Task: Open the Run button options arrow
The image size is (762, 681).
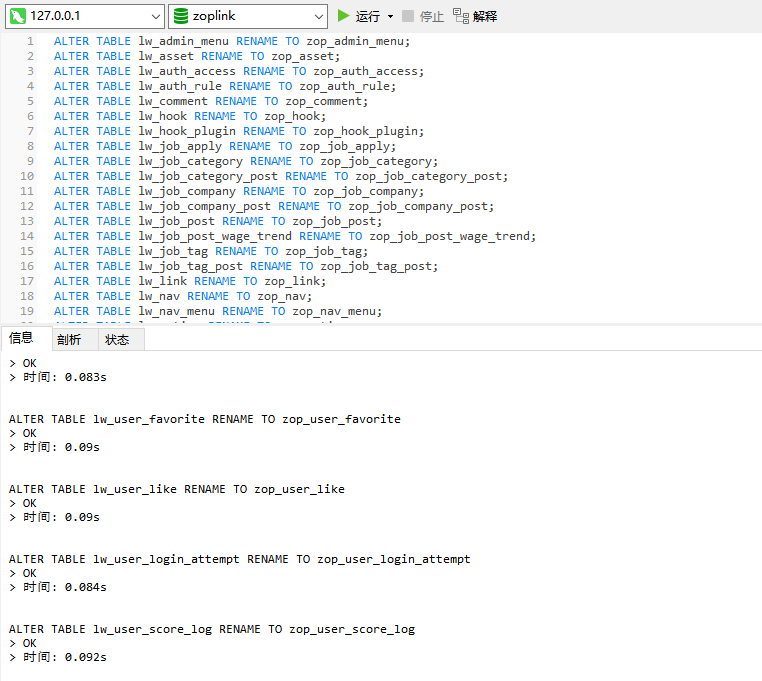Action: pos(390,17)
